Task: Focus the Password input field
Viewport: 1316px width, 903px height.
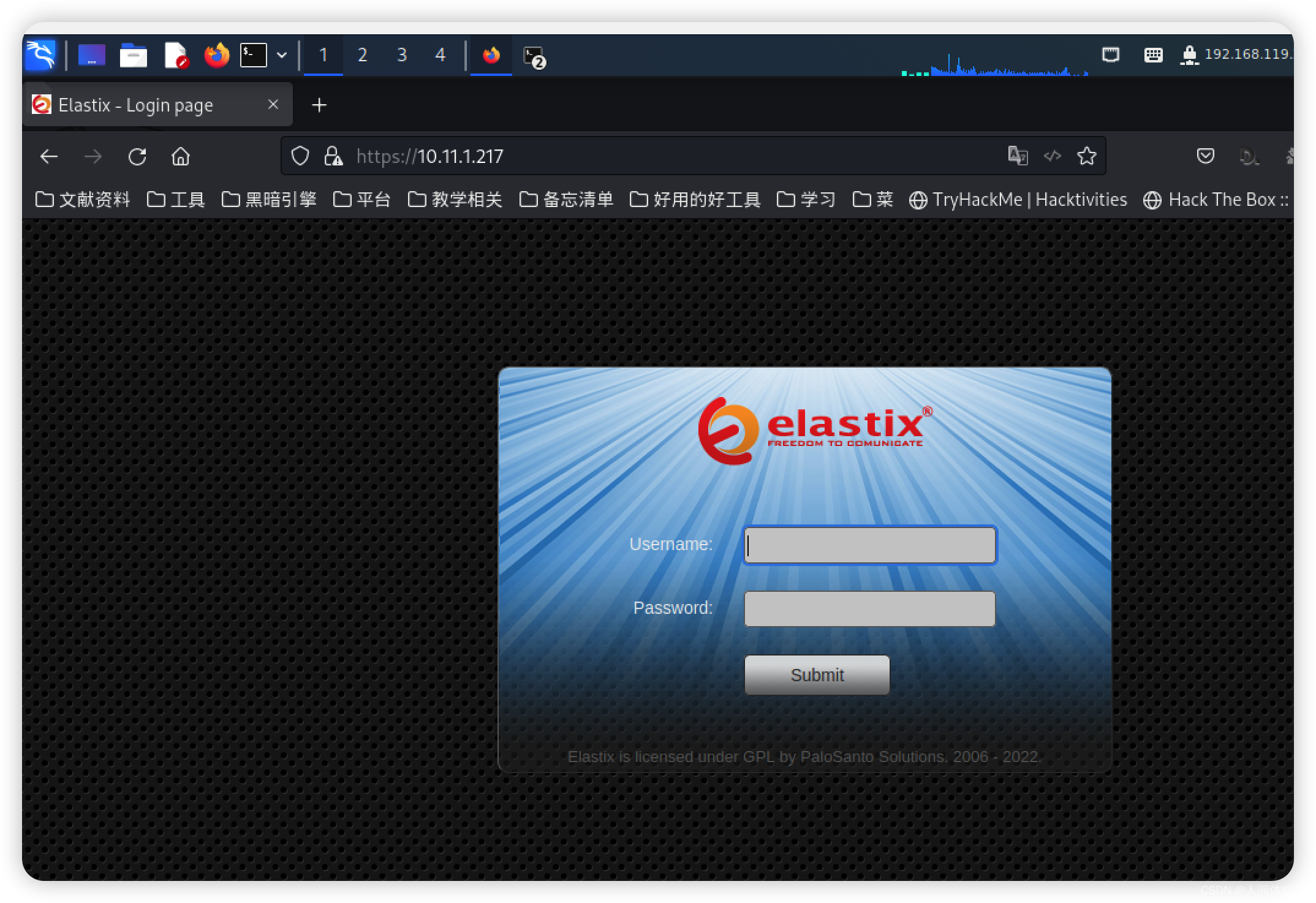Action: coord(870,608)
